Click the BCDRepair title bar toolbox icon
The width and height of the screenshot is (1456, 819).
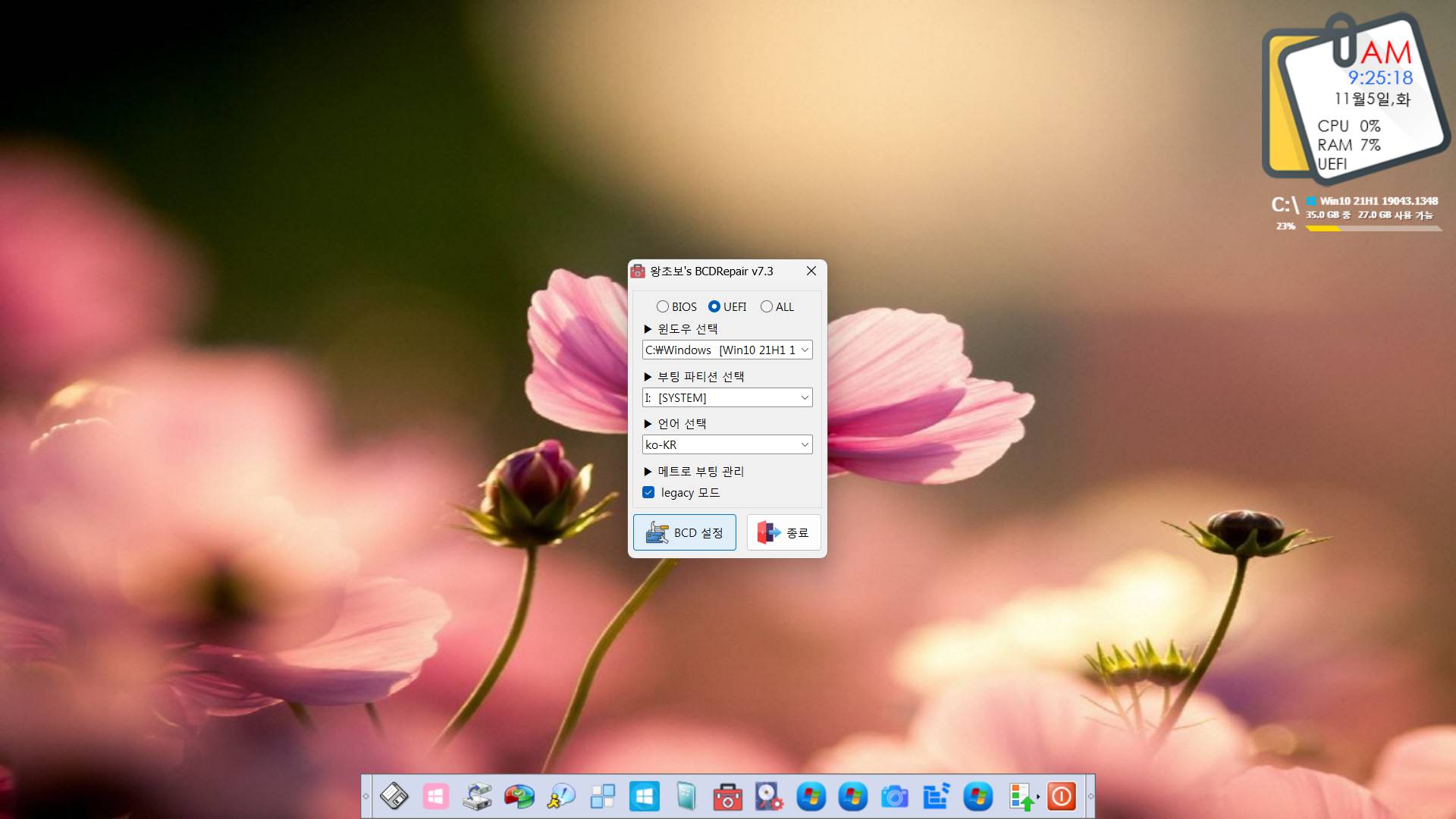pos(638,271)
